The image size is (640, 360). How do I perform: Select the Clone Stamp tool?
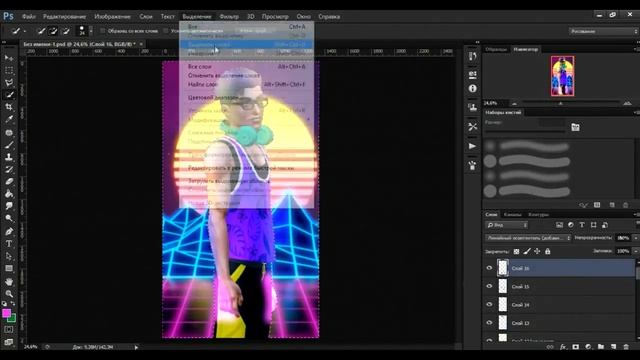coord(9,157)
